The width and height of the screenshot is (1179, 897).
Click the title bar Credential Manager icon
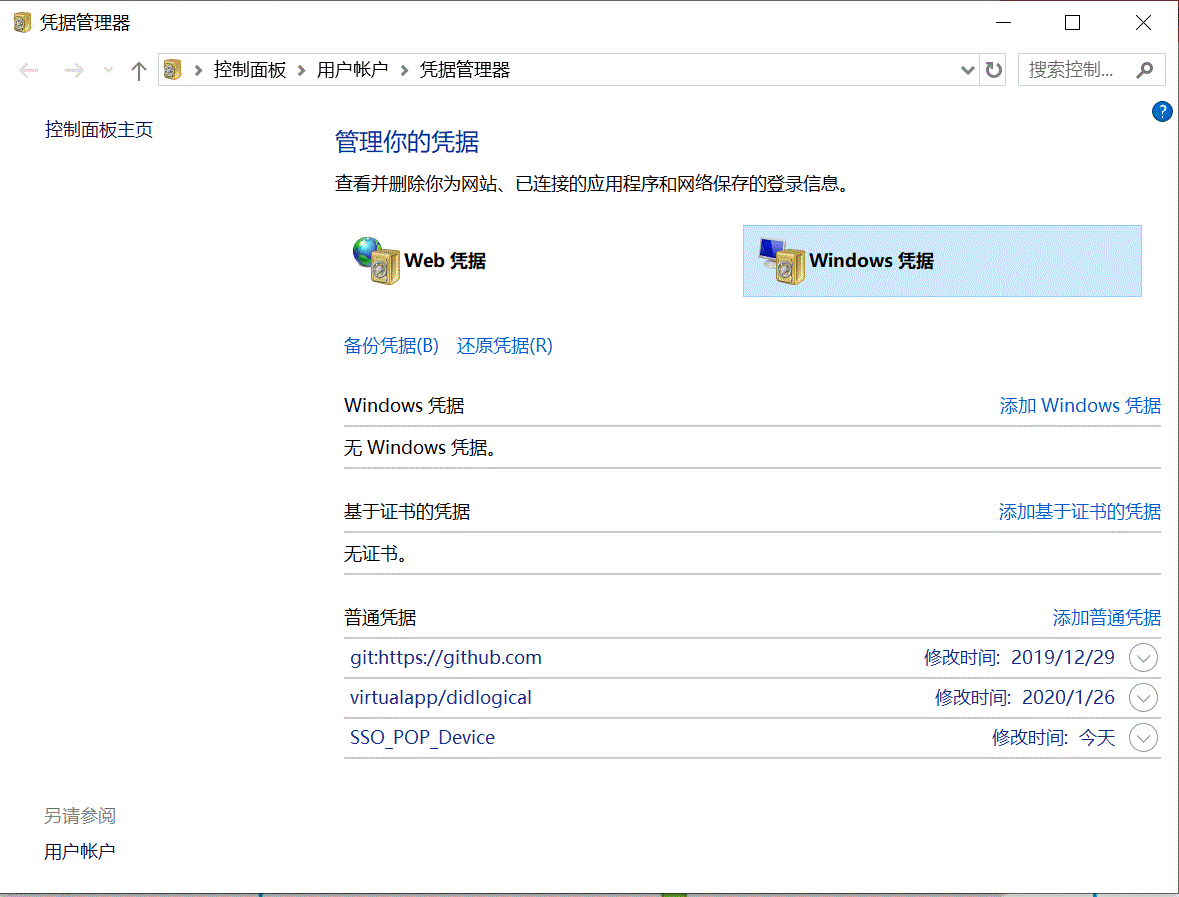point(23,23)
